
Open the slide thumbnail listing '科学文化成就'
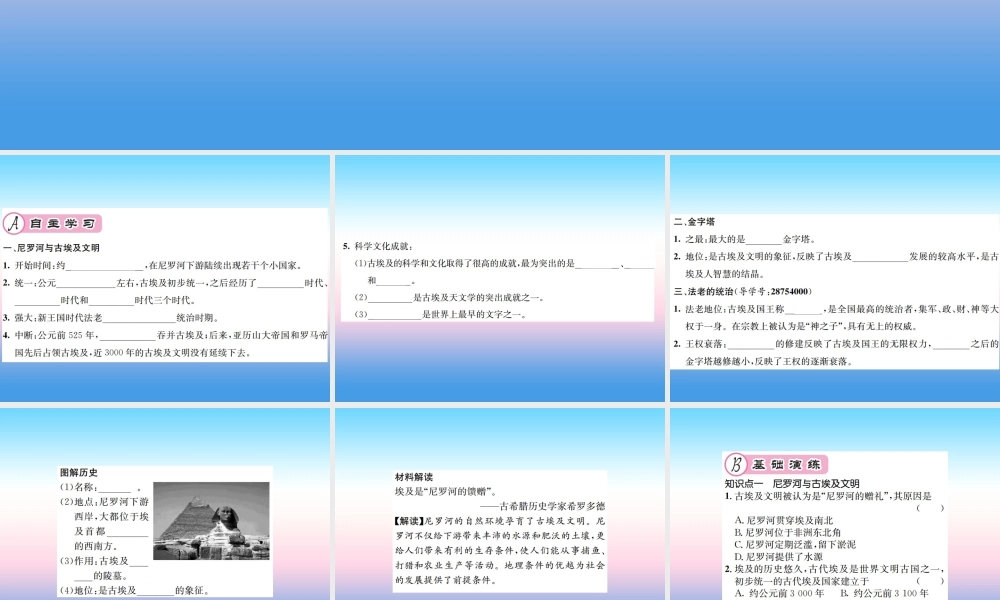499,278
